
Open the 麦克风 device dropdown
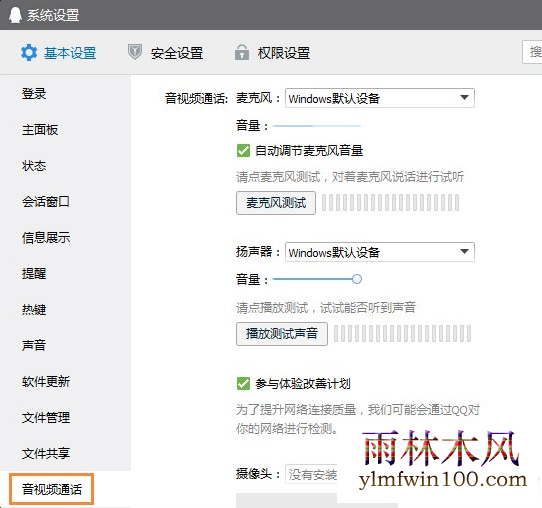(380, 98)
